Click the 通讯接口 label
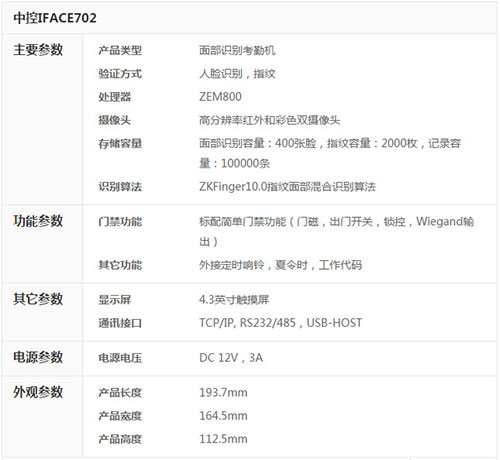The image size is (500, 460). tap(120, 323)
